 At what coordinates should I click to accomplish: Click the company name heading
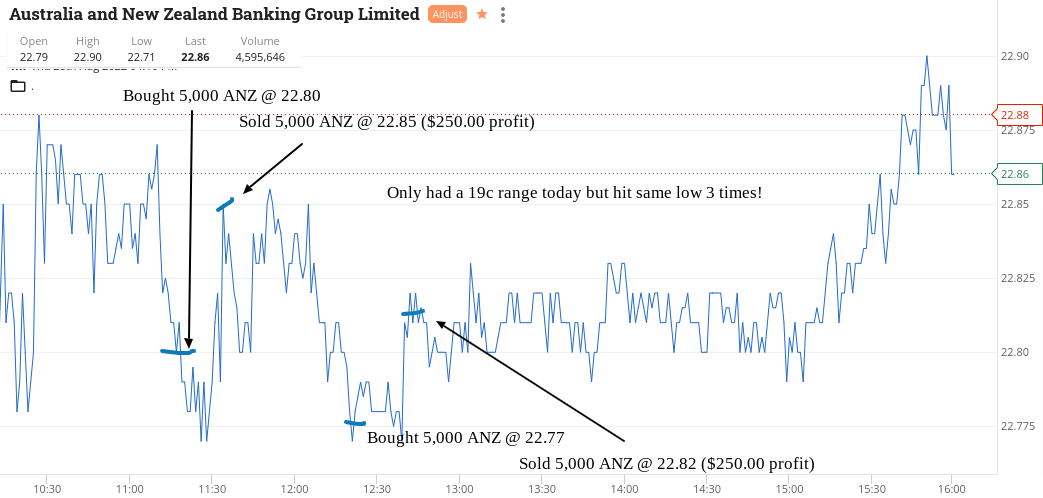214,14
